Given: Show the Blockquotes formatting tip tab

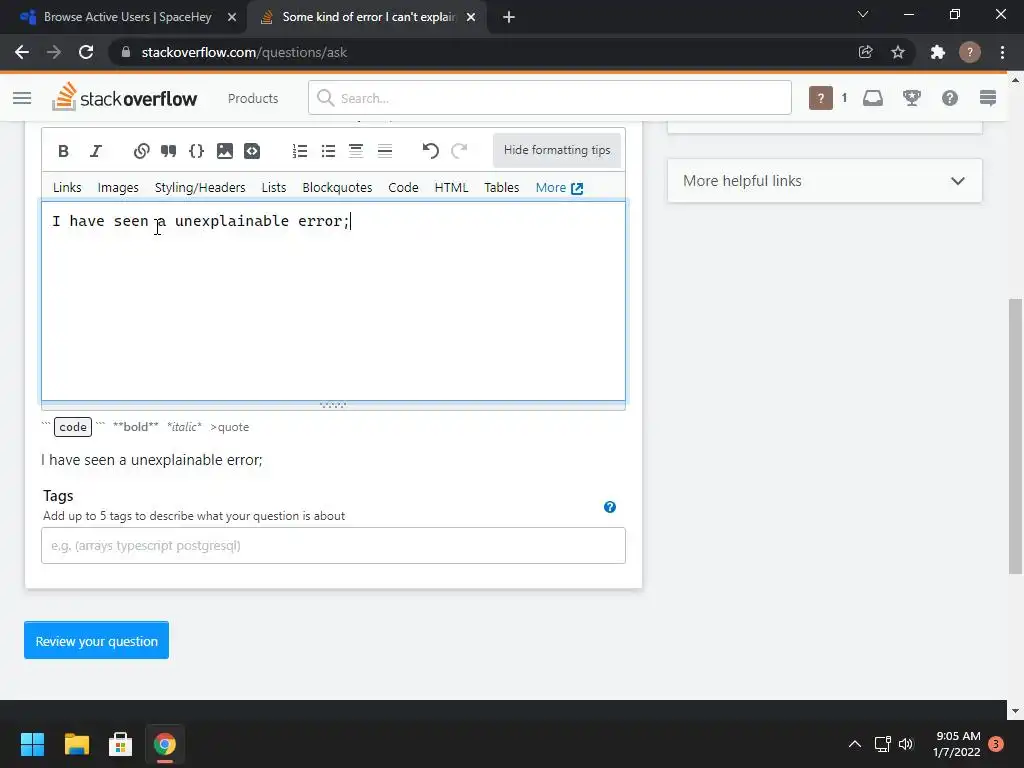Looking at the screenshot, I should coord(337,187).
